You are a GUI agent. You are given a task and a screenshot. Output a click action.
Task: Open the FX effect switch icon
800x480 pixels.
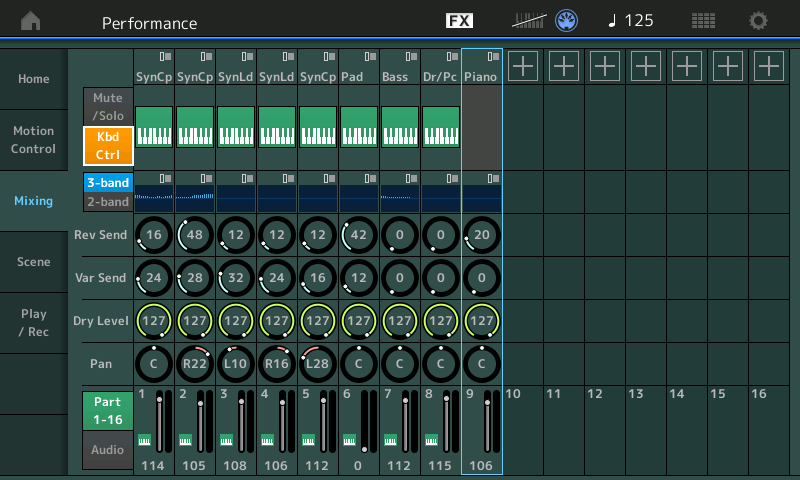click(x=459, y=21)
